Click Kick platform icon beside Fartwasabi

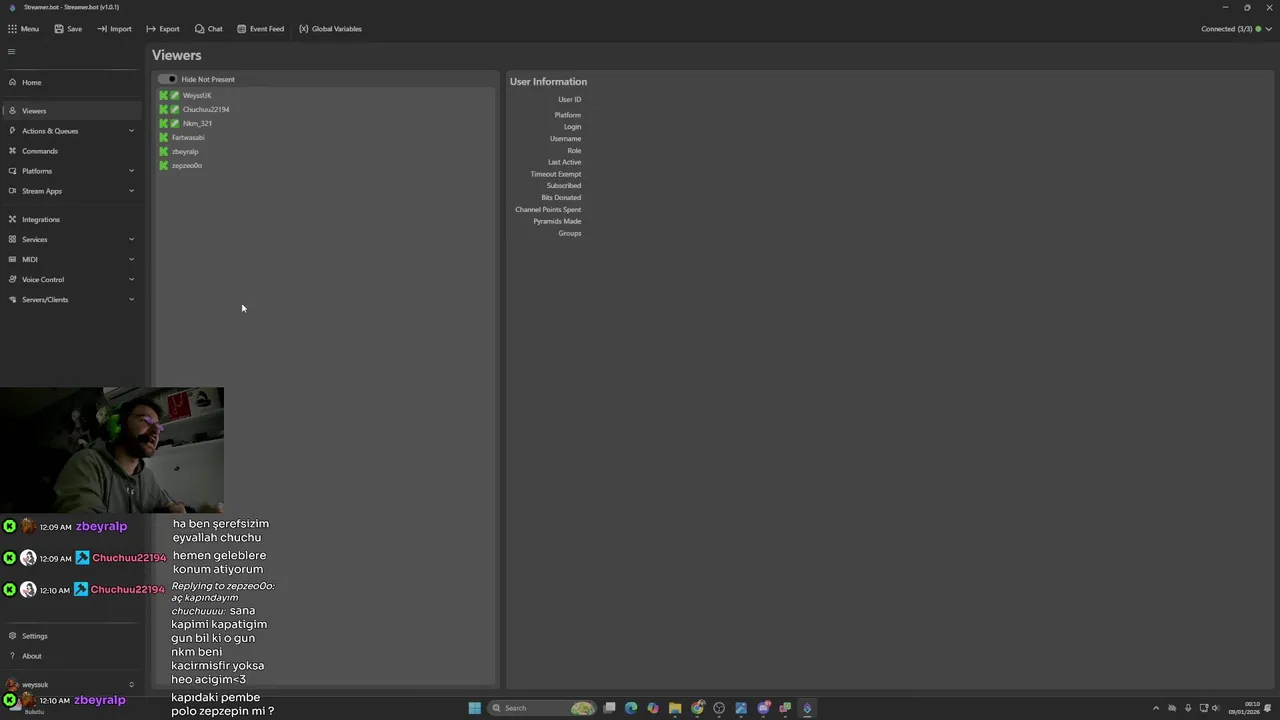(x=164, y=138)
